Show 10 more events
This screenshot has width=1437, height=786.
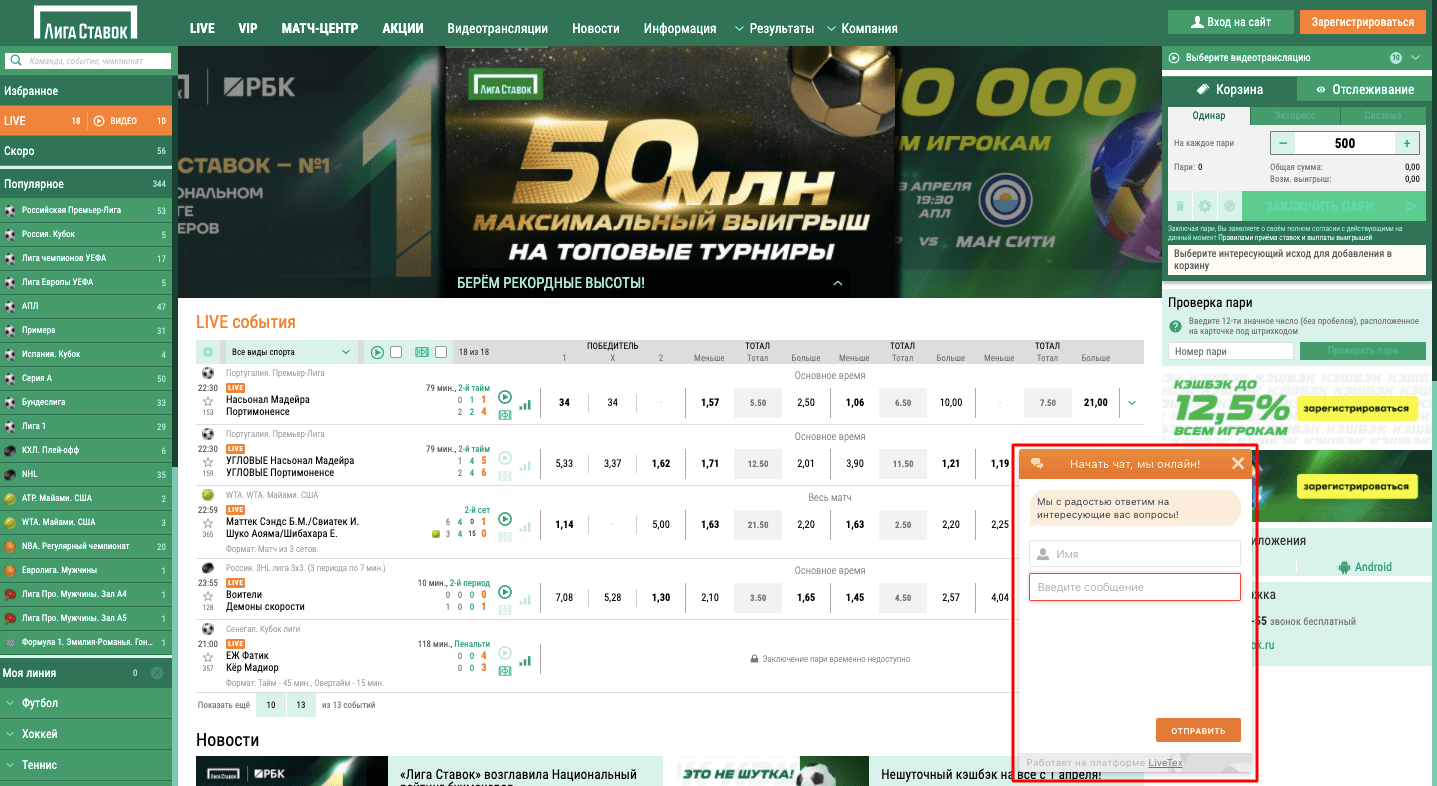(x=270, y=705)
